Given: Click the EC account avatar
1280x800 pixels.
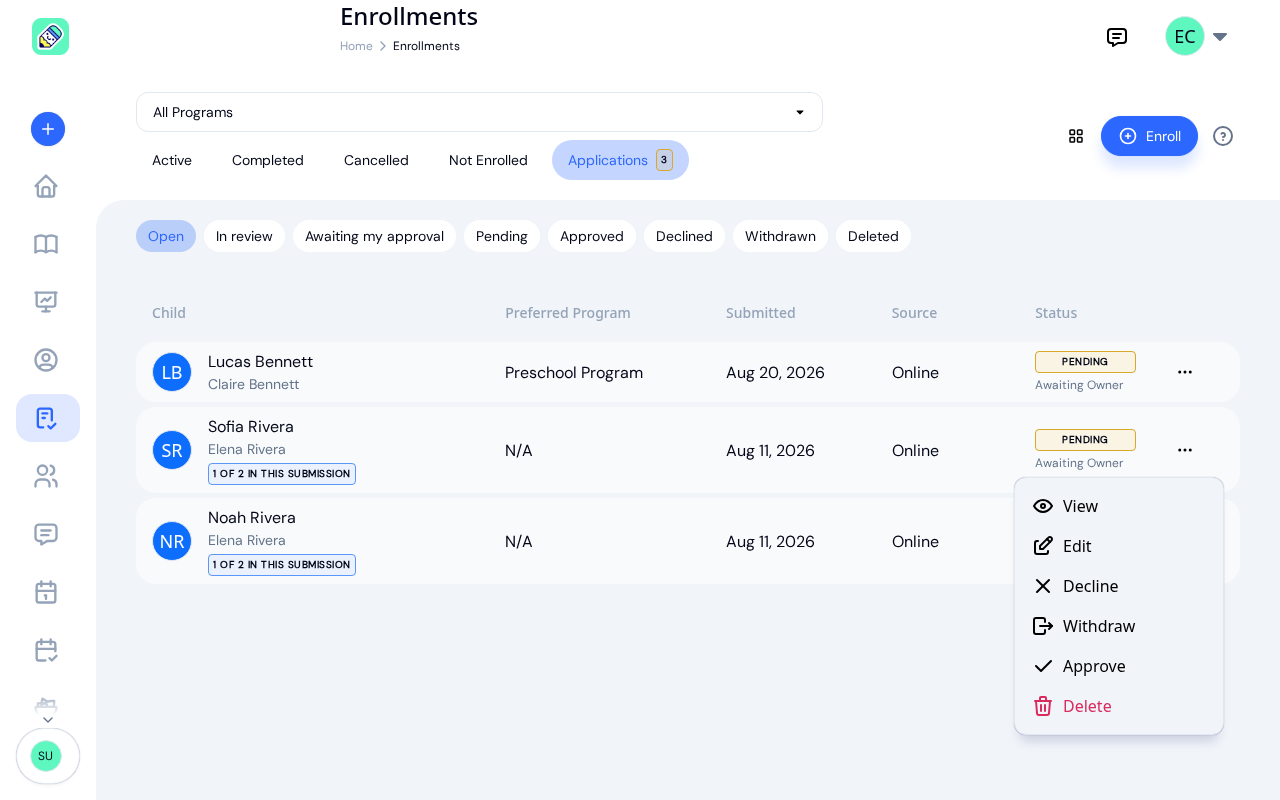Looking at the screenshot, I should [x=1185, y=36].
